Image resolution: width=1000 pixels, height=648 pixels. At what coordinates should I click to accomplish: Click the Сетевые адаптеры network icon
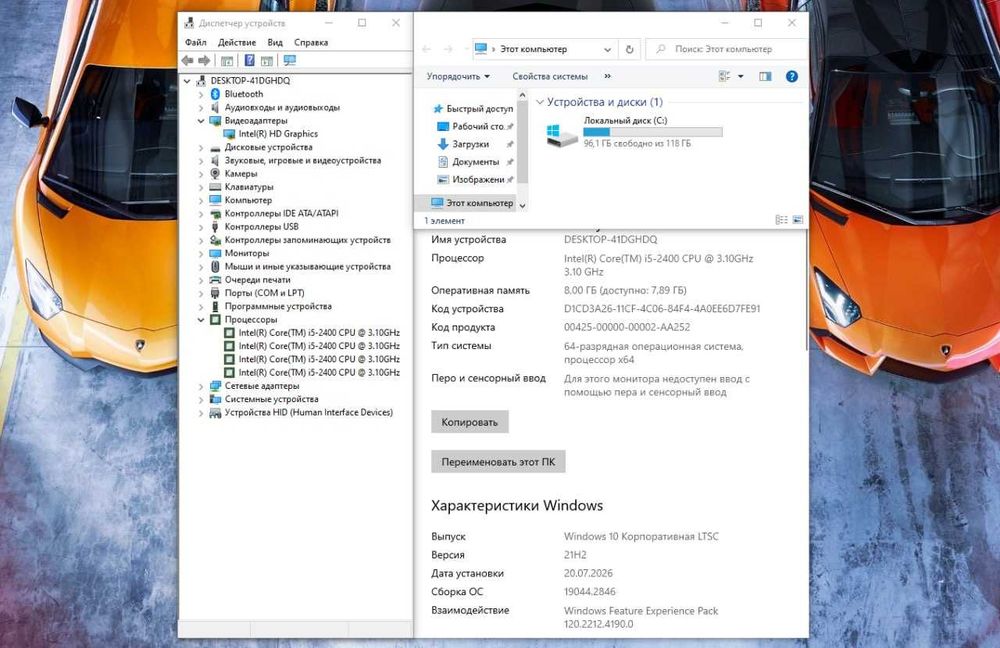[x=215, y=386]
